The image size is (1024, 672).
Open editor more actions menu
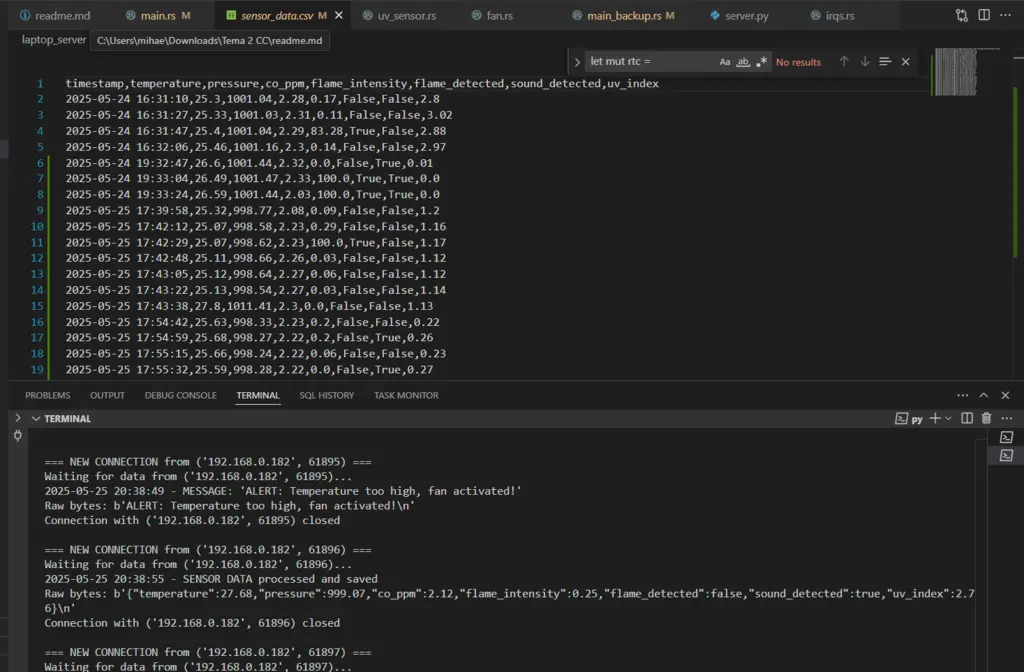1005,15
